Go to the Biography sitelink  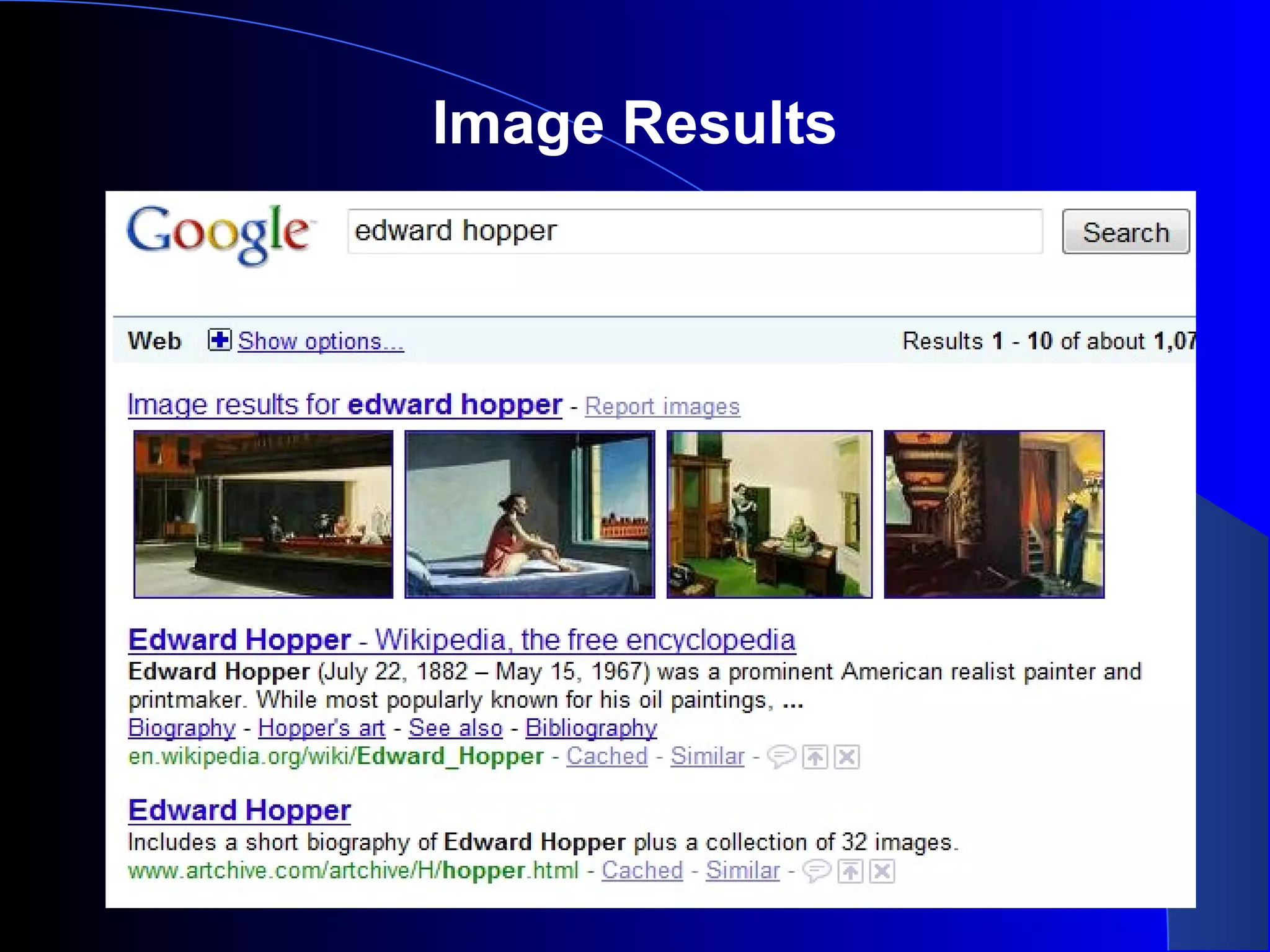click(x=182, y=728)
